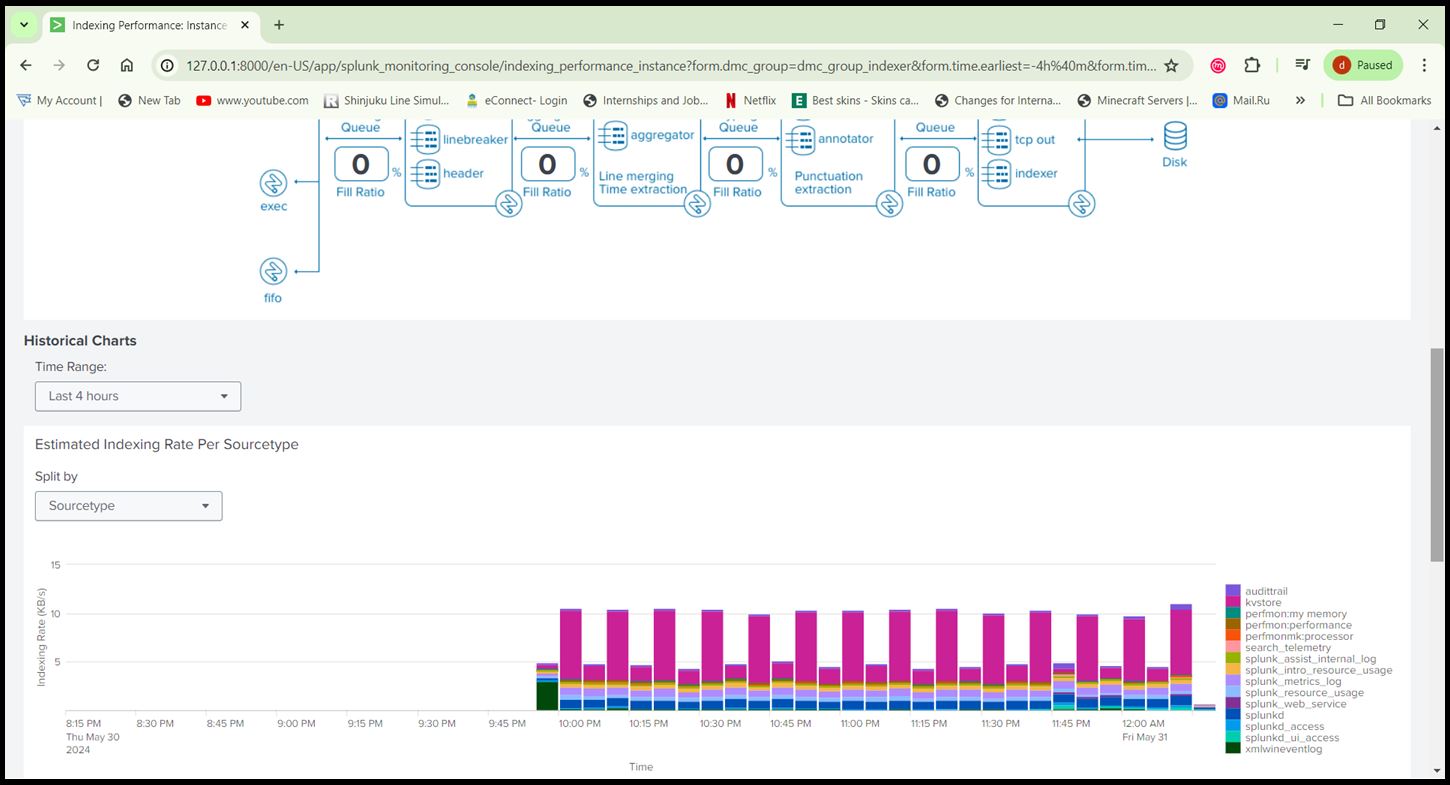
Task: Click the browser address bar
Action: tap(670, 65)
